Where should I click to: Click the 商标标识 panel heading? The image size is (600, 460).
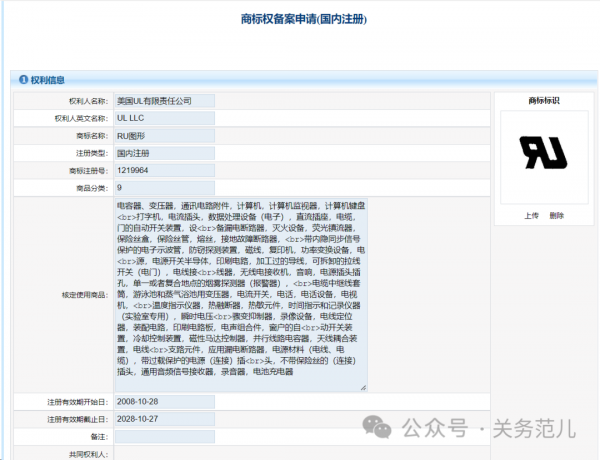tap(543, 101)
